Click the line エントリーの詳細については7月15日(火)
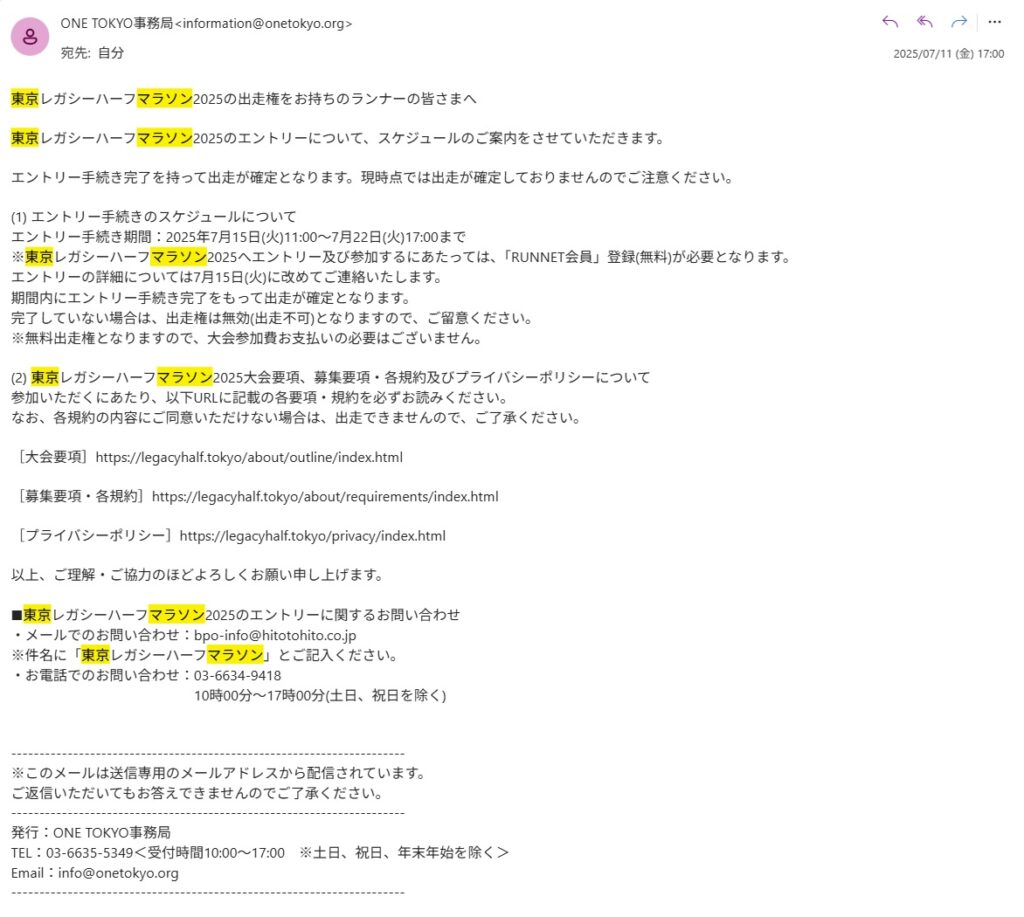This screenshot has height=917, width=1024. click(227, 277)
